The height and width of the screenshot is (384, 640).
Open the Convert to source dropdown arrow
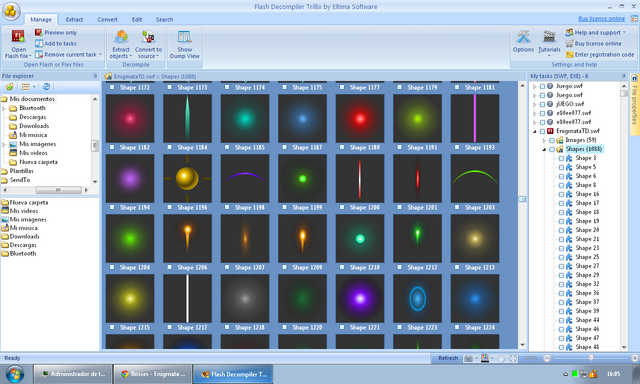[158, 56]
